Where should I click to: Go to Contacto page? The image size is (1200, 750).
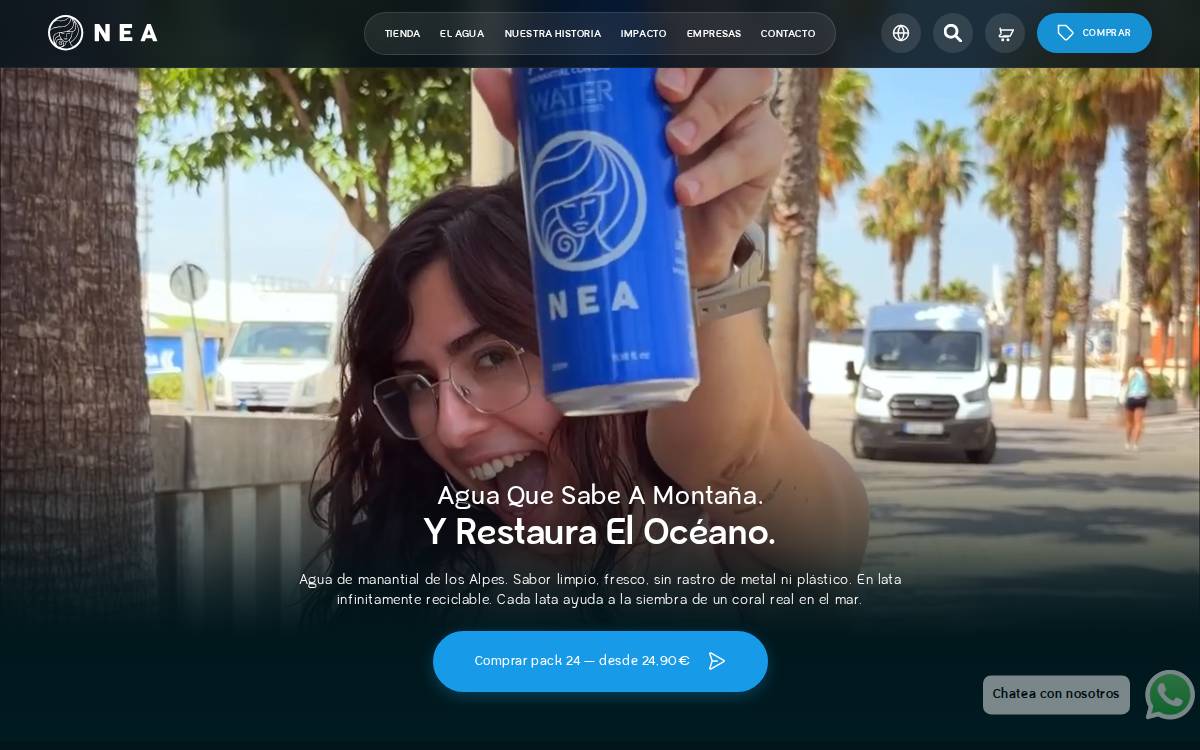pyautogui.click(x=788, y=34)
